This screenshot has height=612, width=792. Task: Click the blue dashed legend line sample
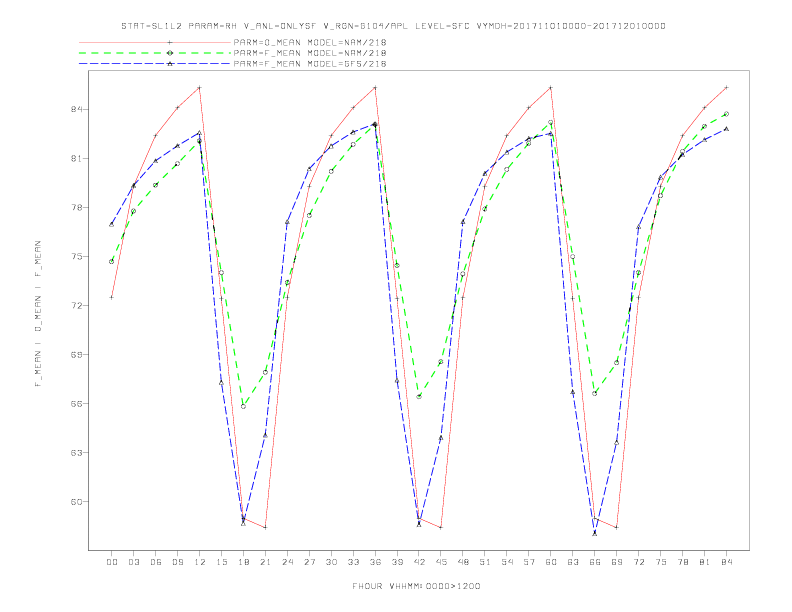[155, 64]
